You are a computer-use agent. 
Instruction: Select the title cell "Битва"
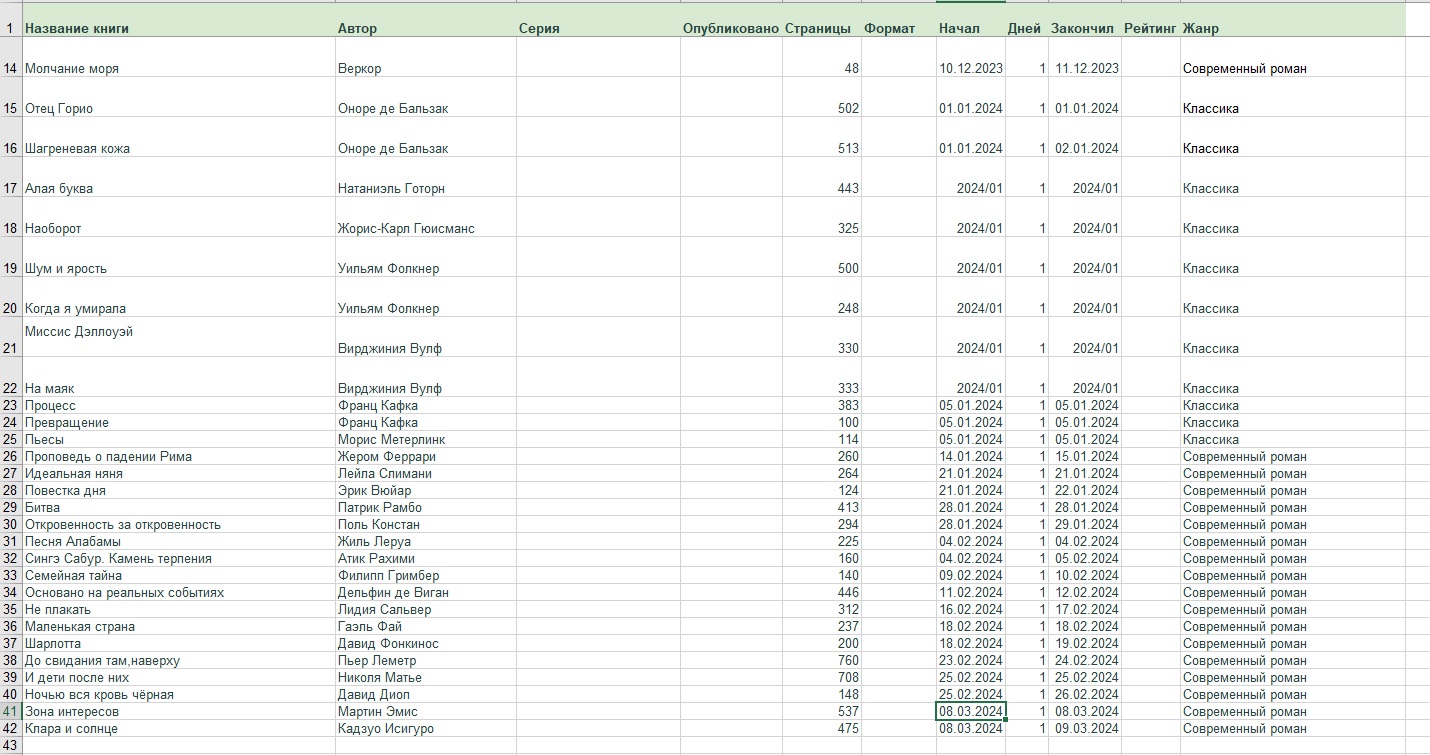coord(178,508)
